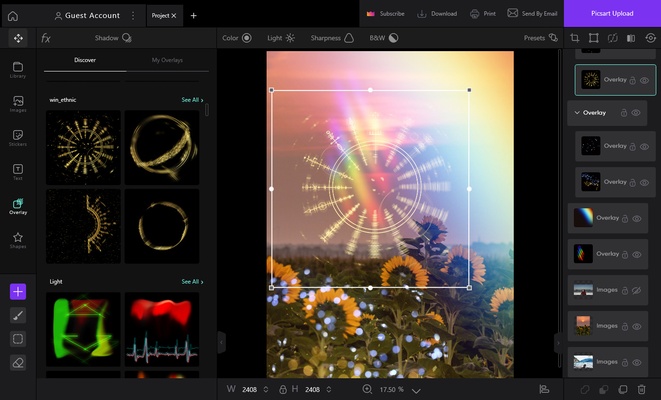Screen dimensions: 661x400
Task: Open Color adjustments
Action: [237, 38]
